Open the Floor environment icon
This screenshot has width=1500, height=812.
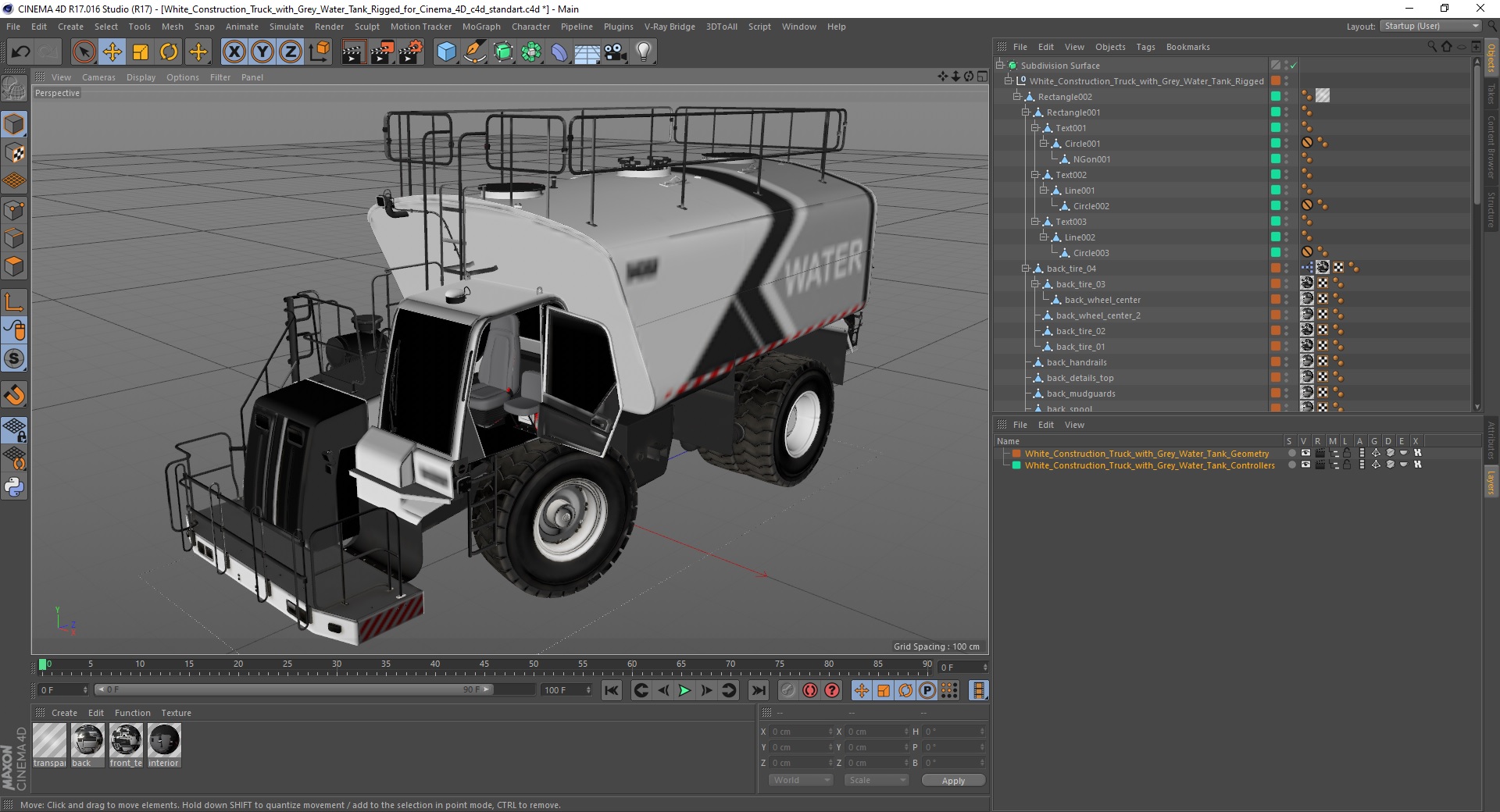(587, 52)
